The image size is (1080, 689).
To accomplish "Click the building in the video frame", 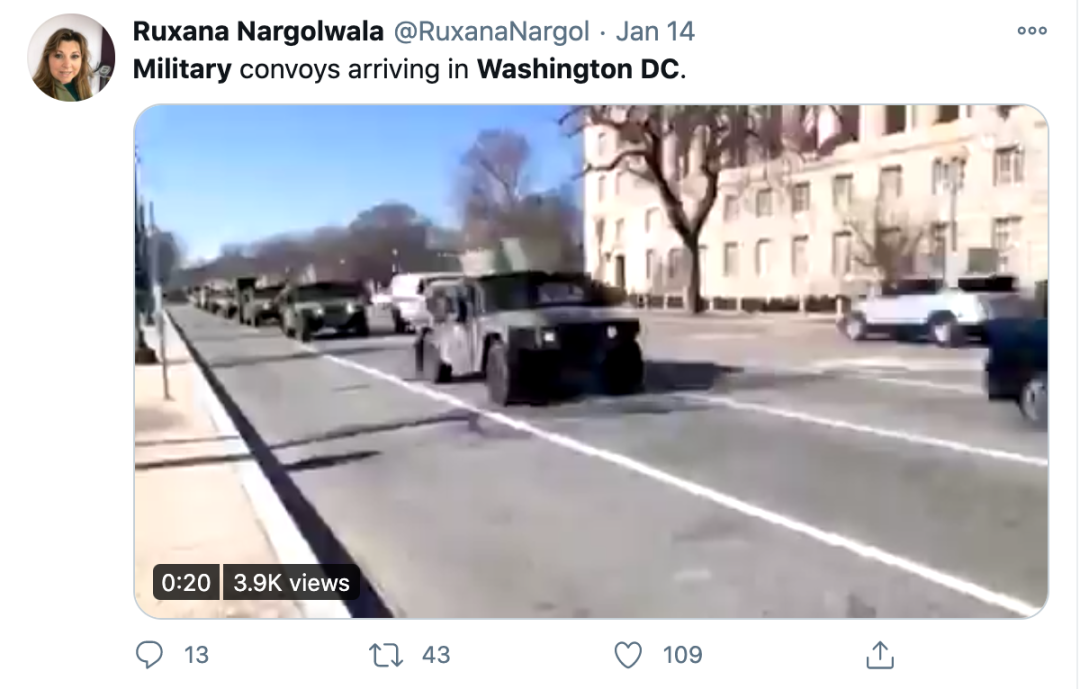I will 815,207.
